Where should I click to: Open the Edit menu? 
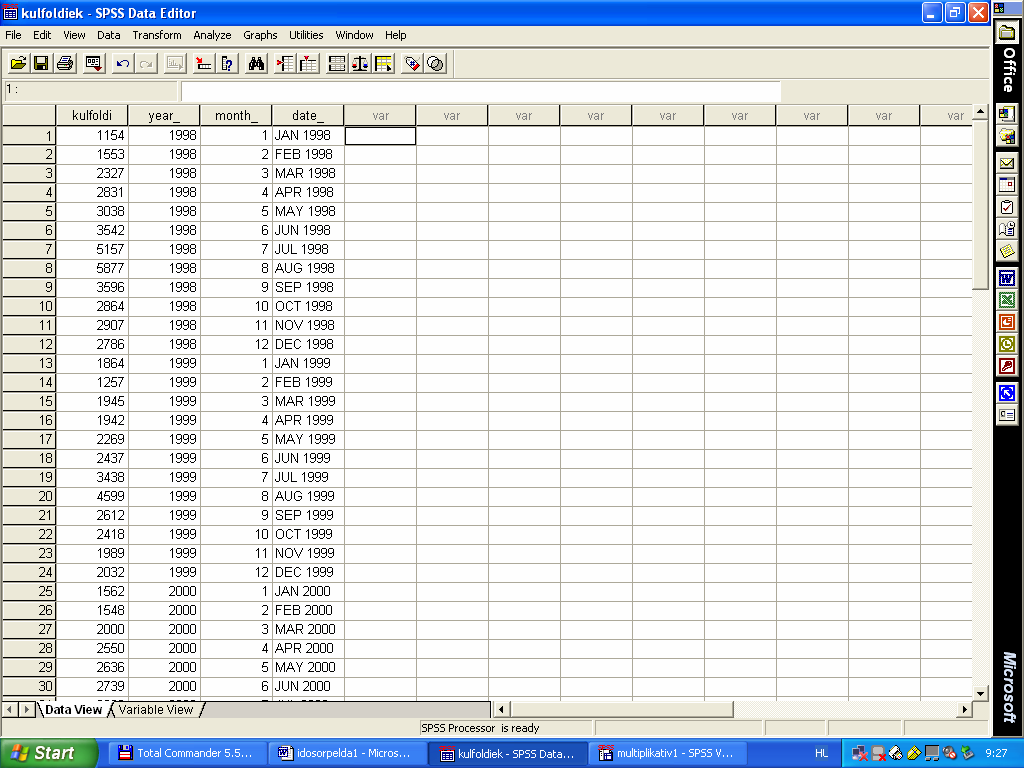[42, 35]
